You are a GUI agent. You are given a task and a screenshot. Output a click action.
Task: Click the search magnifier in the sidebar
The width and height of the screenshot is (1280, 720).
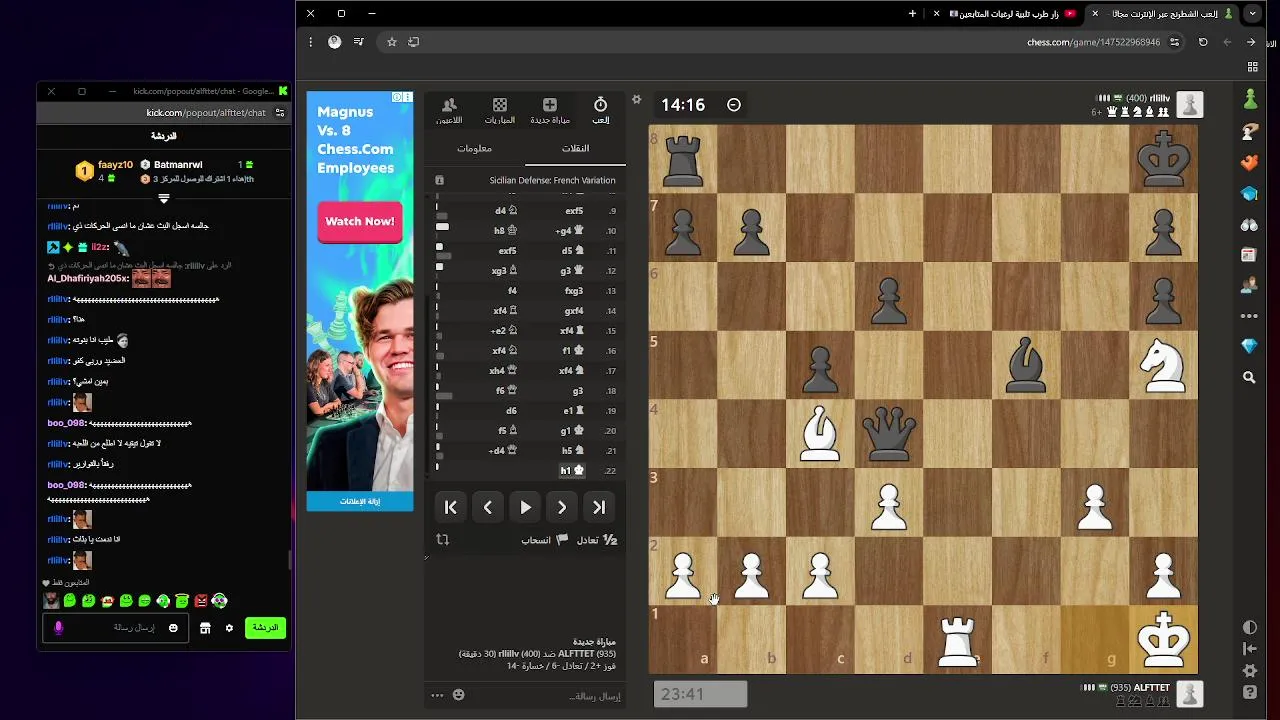tap(1250, 377)
